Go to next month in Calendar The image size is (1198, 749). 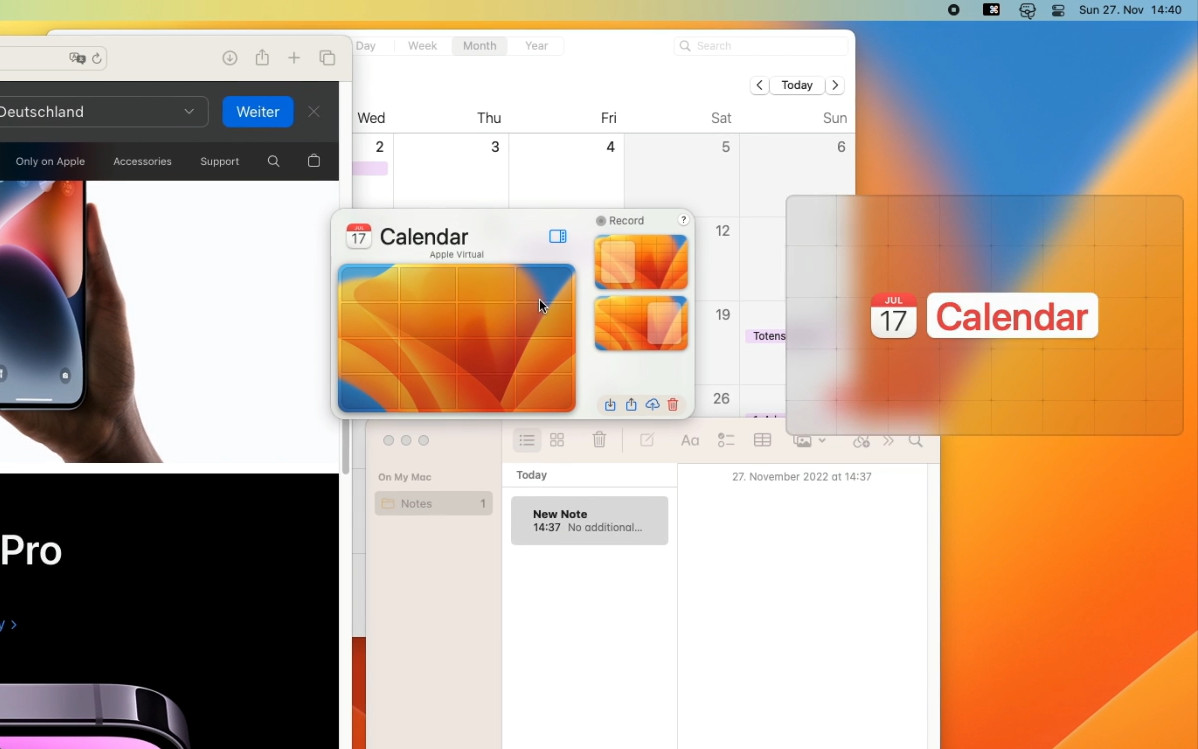click(x=835, y=85)
